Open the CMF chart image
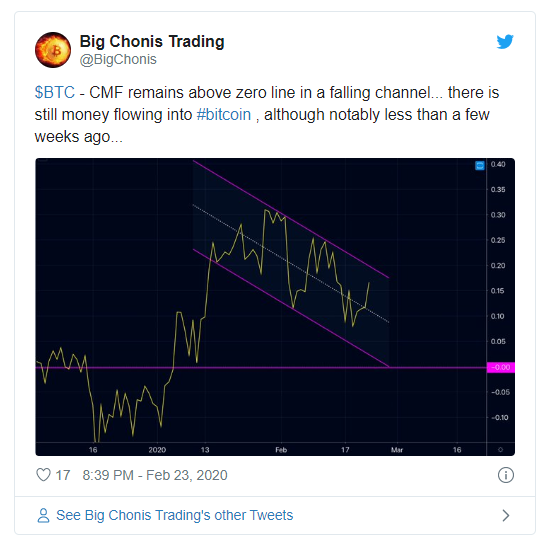Image resolution: width=548 pixels, height=550 pixels. coord(275,307)
